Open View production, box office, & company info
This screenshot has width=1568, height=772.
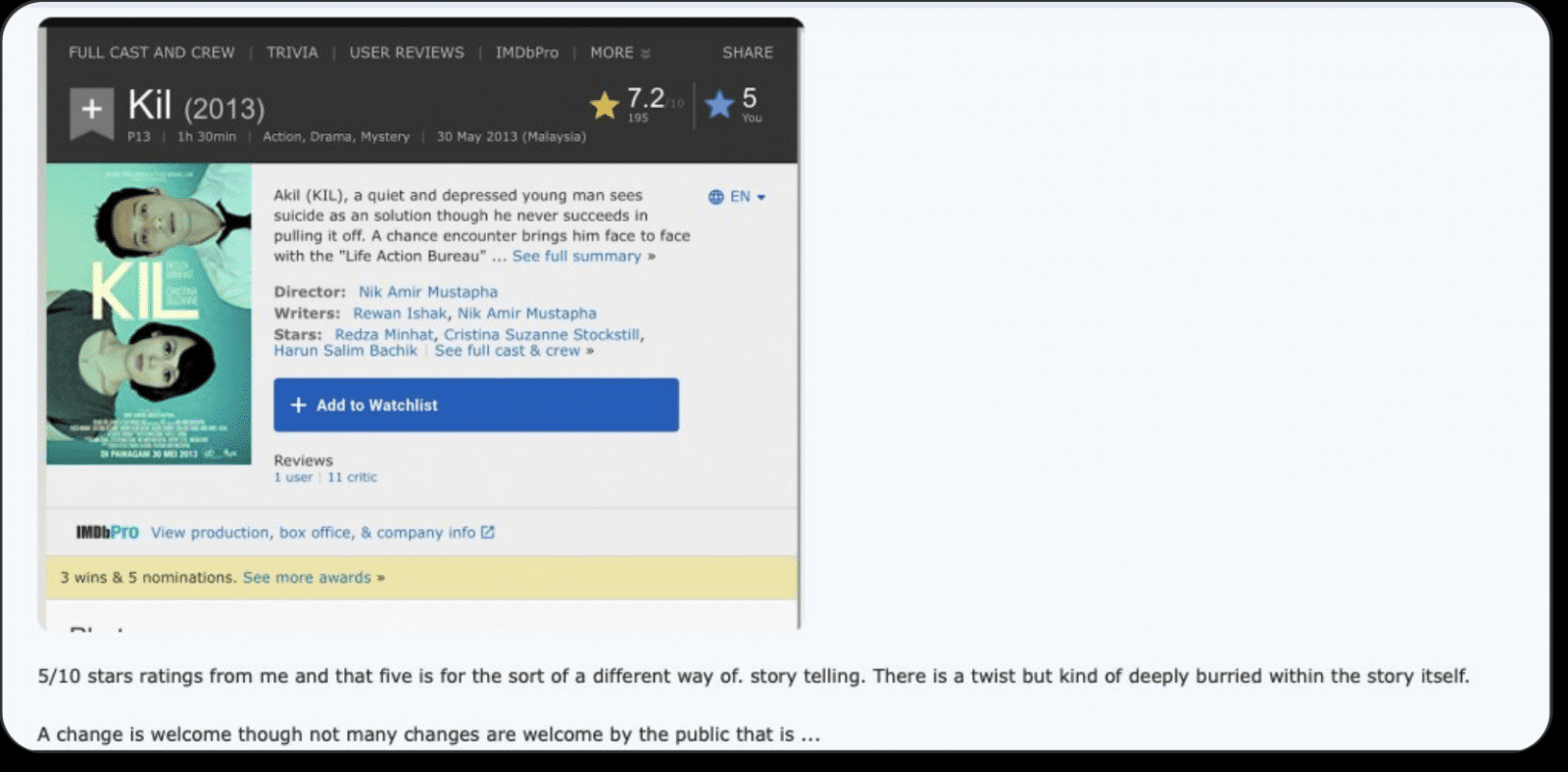tap(313, 532)
